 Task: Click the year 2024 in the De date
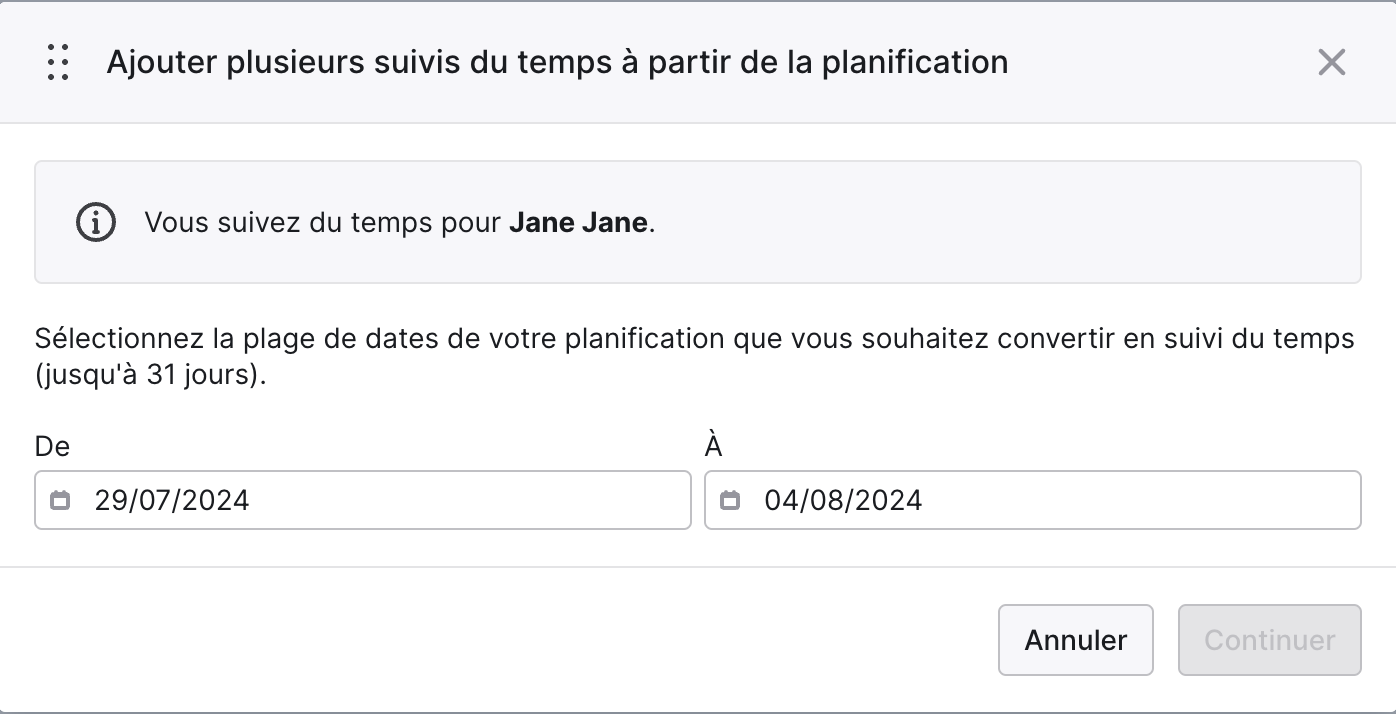[x=218, y=500]
